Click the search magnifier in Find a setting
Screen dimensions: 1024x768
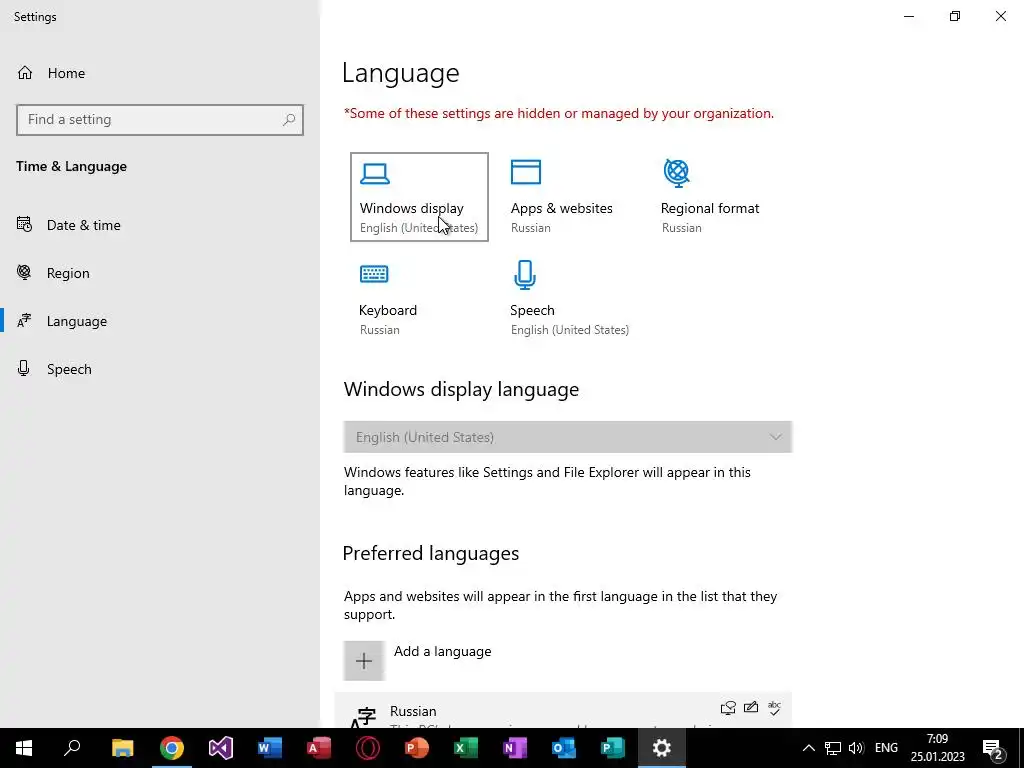(289, 120)
